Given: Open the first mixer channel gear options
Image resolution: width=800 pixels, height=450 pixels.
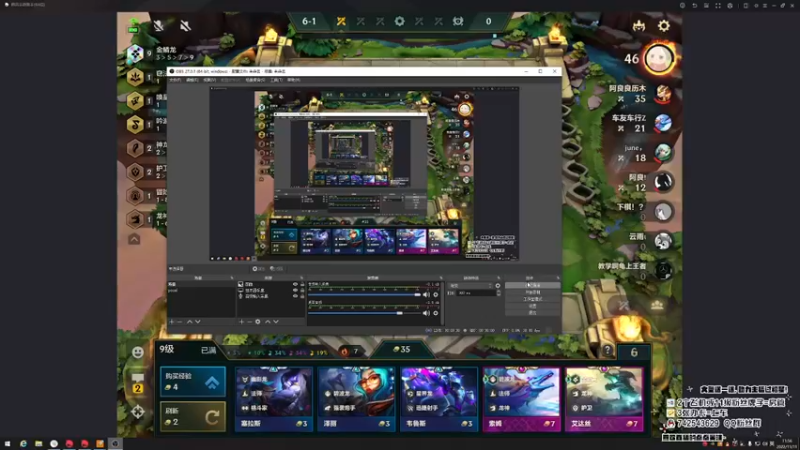Looking at the screenshot, I should click(436, 295).
